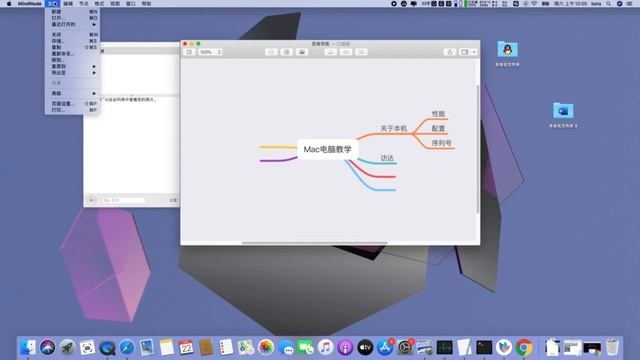
Task: Open the 节点 menu in menu bar
Action: (84, 4)
